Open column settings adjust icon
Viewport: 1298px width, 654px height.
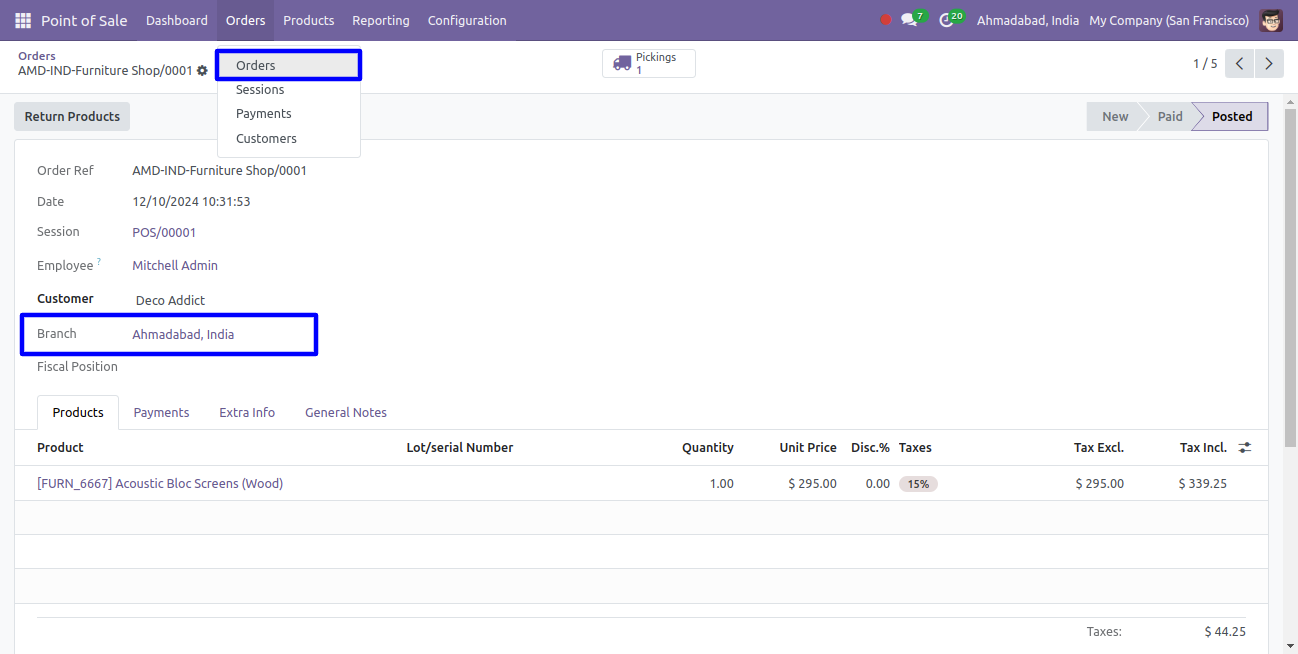tap(1245, 448)
